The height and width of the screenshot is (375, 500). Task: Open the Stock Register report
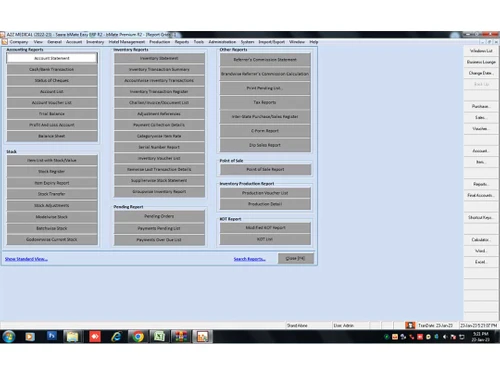click(x=52, y=171)
